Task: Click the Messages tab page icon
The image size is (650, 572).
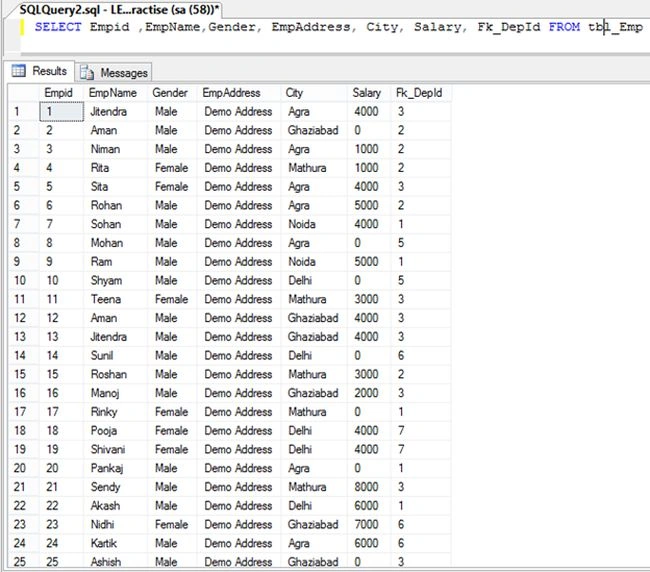Action: tap(87, 73)
